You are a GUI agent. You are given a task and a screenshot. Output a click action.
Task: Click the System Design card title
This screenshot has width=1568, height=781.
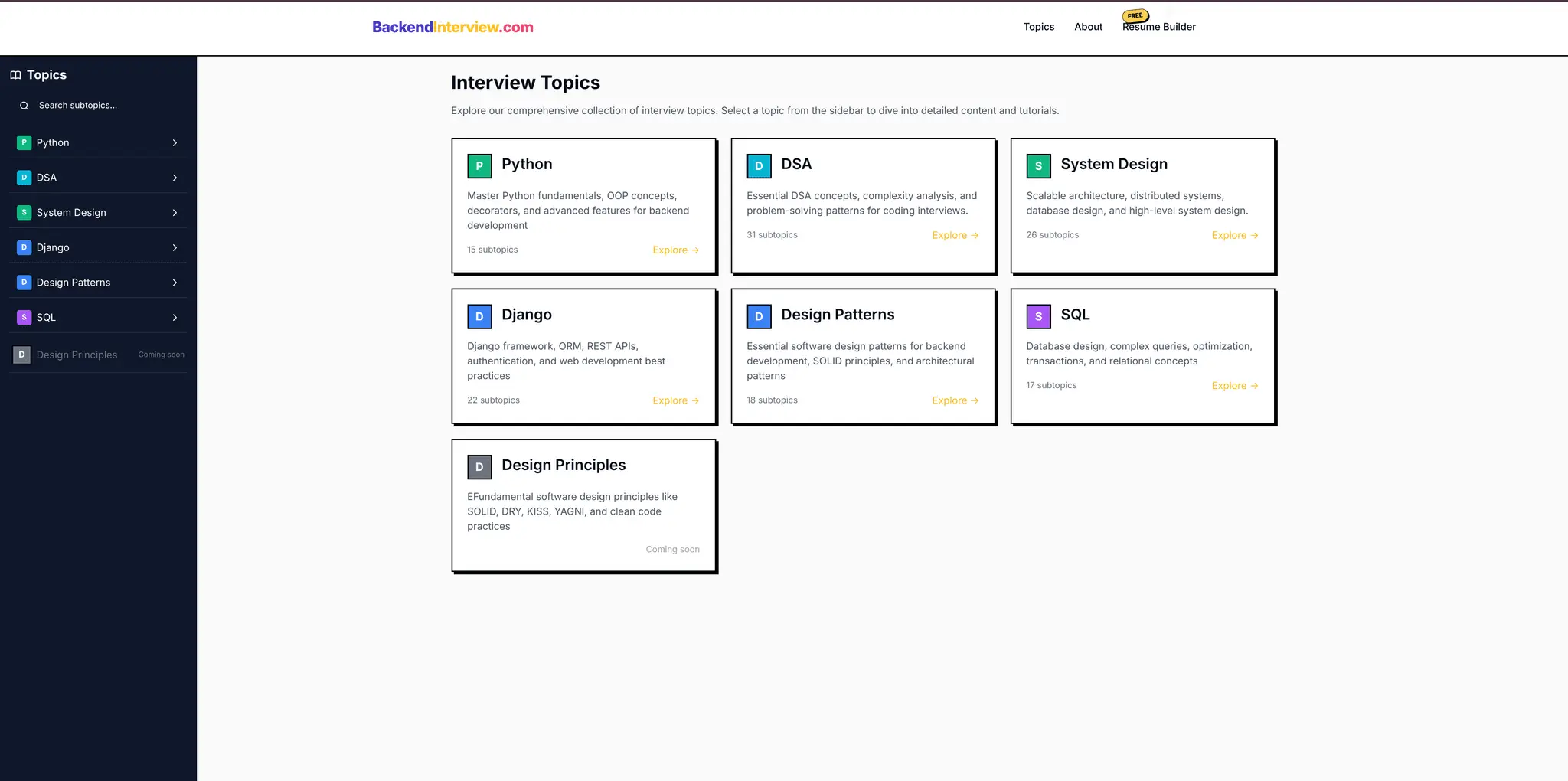point(1114,164)
